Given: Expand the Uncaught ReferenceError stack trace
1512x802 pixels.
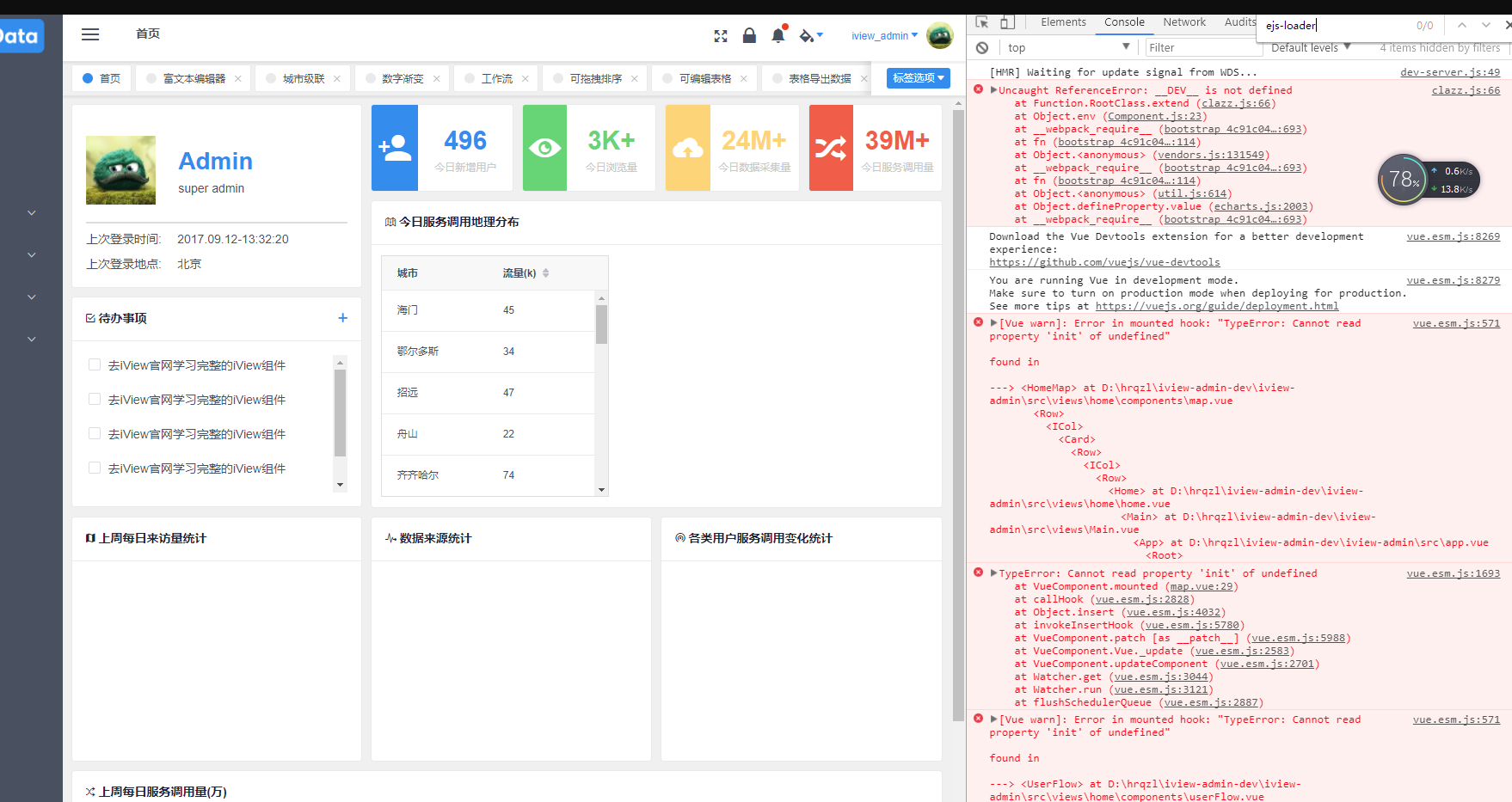Looking at the screenshot, I should click(994, 90).
